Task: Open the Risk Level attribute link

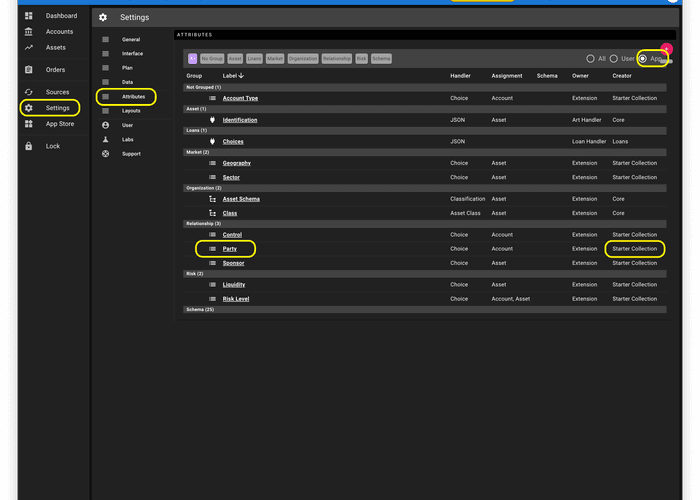Action: [236, 299]
